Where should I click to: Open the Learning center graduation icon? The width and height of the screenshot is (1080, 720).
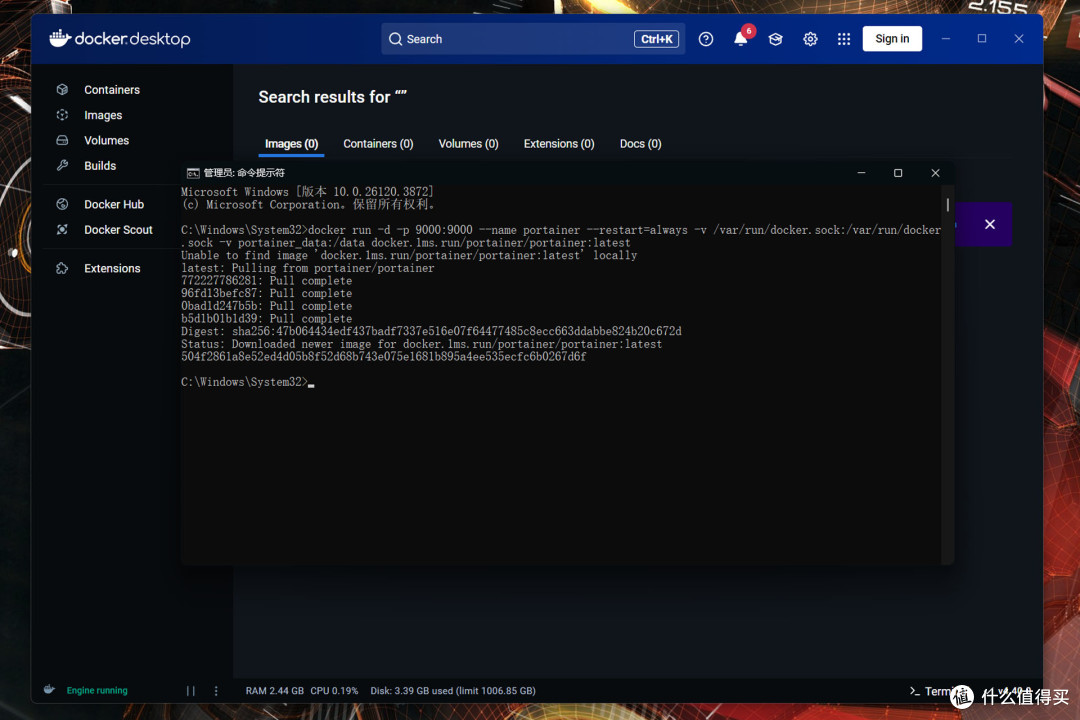[x=776, y=39]
